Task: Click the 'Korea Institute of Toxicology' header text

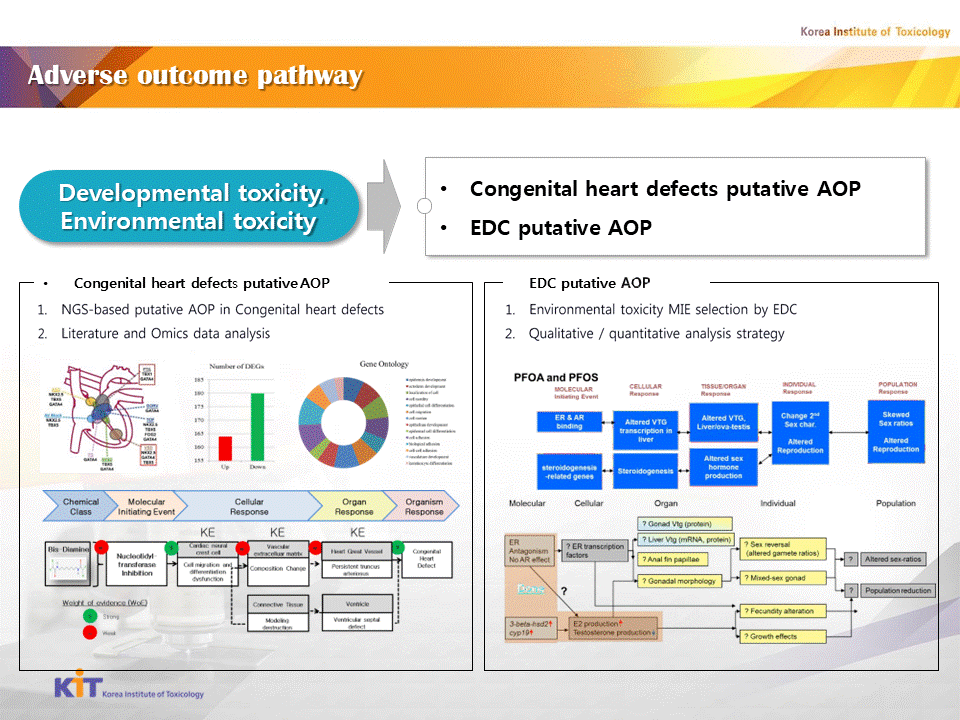Action: (875, 31)
